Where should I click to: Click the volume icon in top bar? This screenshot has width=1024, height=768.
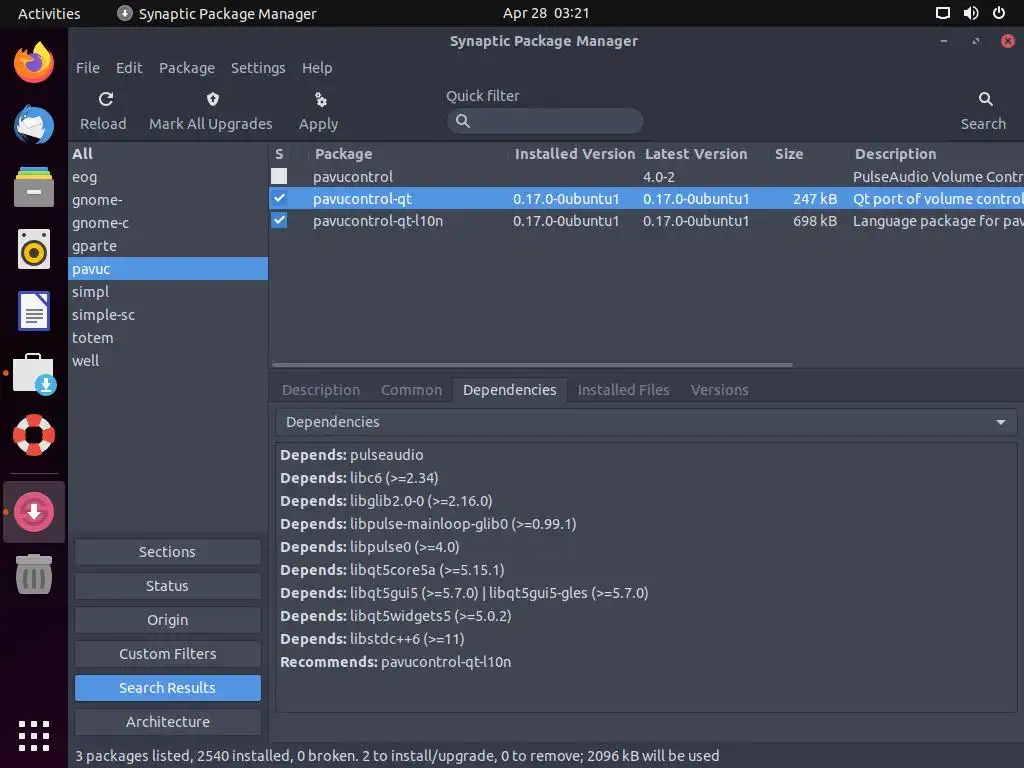[x=971, y=13]
